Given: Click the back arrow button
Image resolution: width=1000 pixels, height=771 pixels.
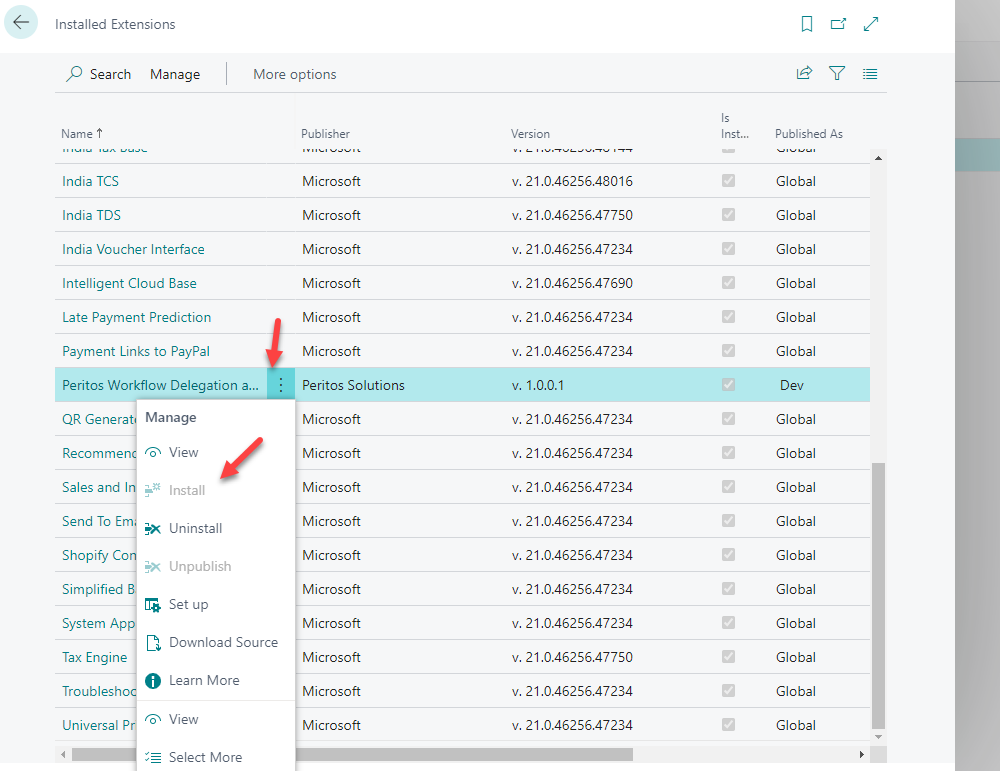Looking at the screenshot, I should (21, 22).
